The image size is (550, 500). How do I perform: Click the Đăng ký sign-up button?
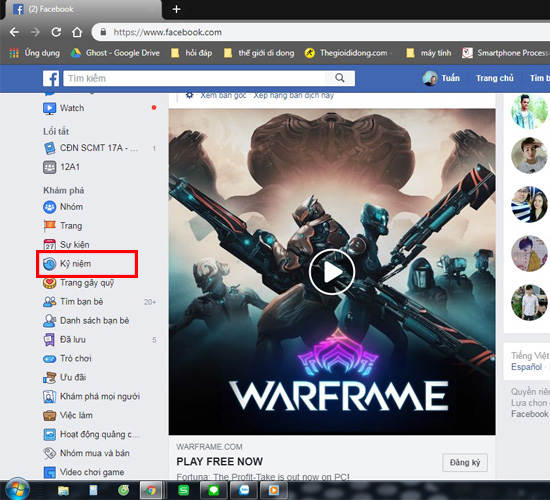pos(465,462)
